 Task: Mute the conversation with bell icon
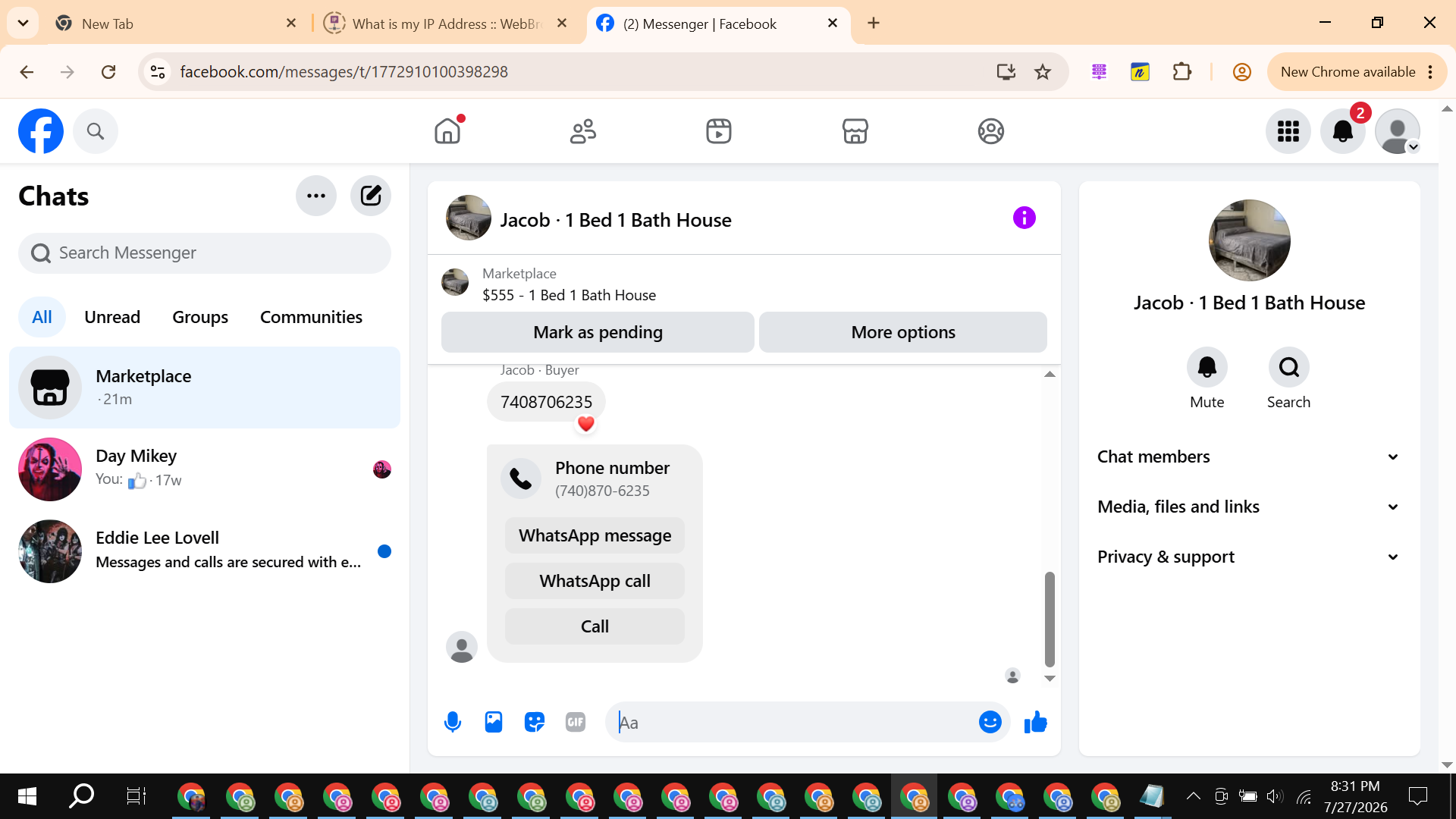click(x=1207, y=367)
